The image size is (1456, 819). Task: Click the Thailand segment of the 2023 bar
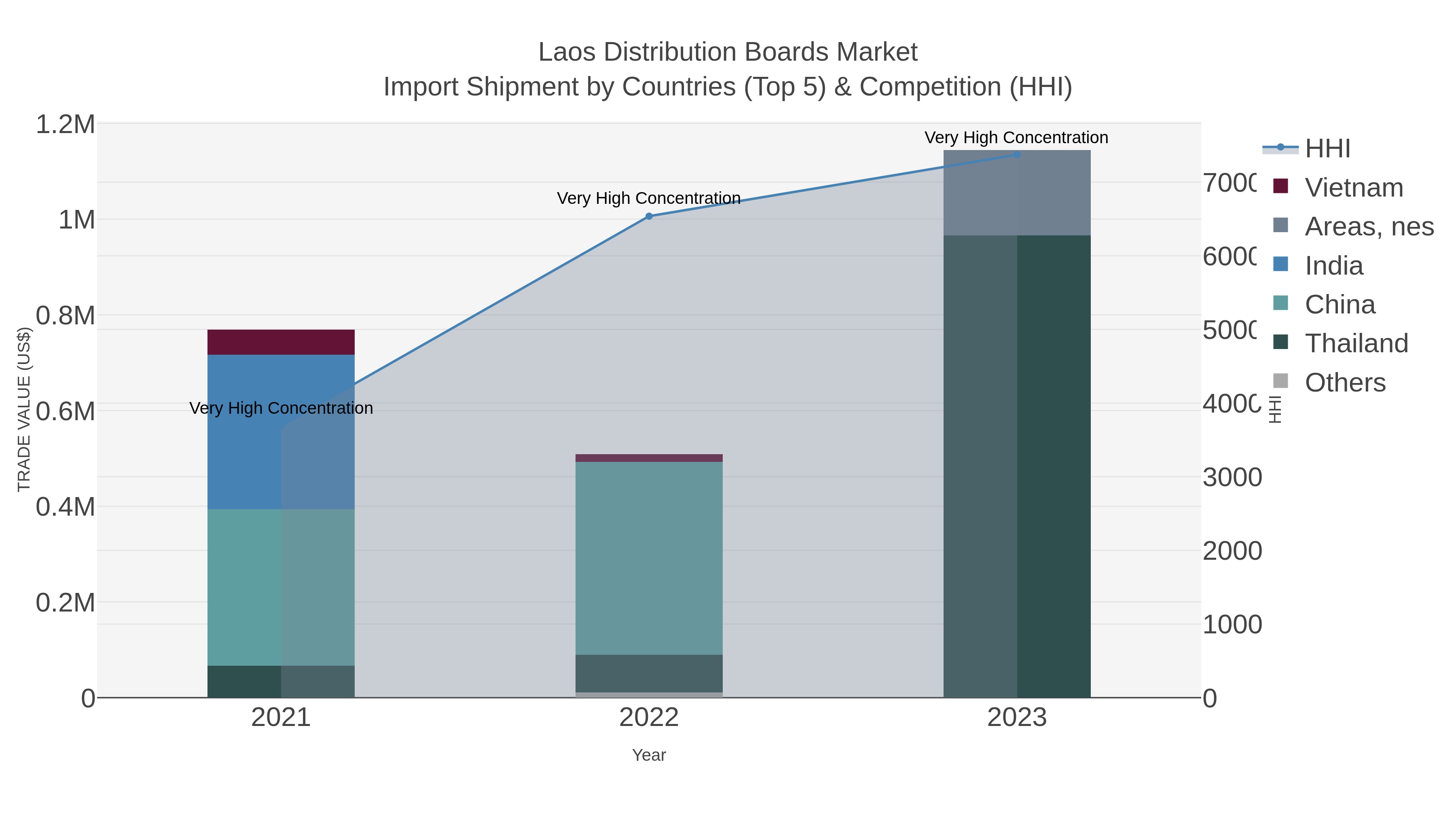1017,466
